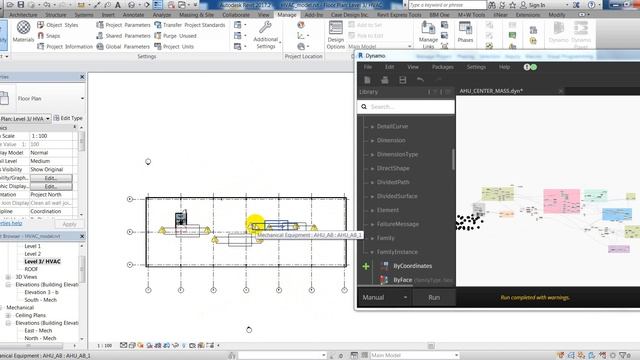Switch to Collaborate ribbon tab
Image resolution: width=640 pixels, height=360 pixels.
pos(236,15)
